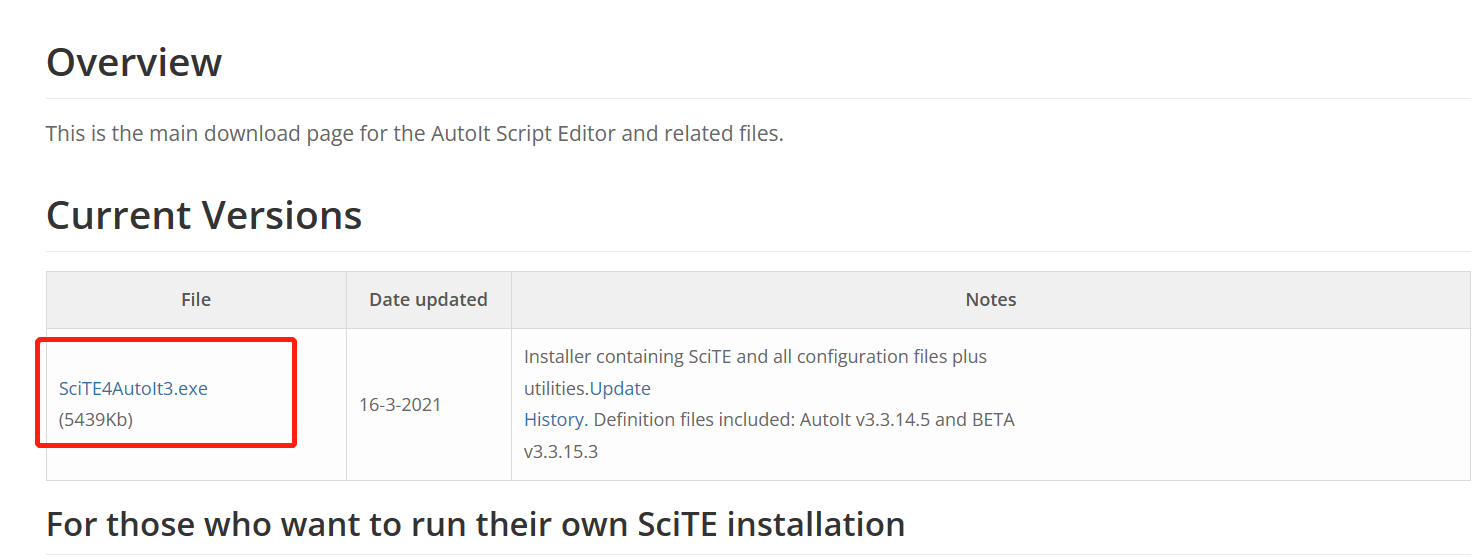Select the File column header
The image size is (1481, 559).
196,299
